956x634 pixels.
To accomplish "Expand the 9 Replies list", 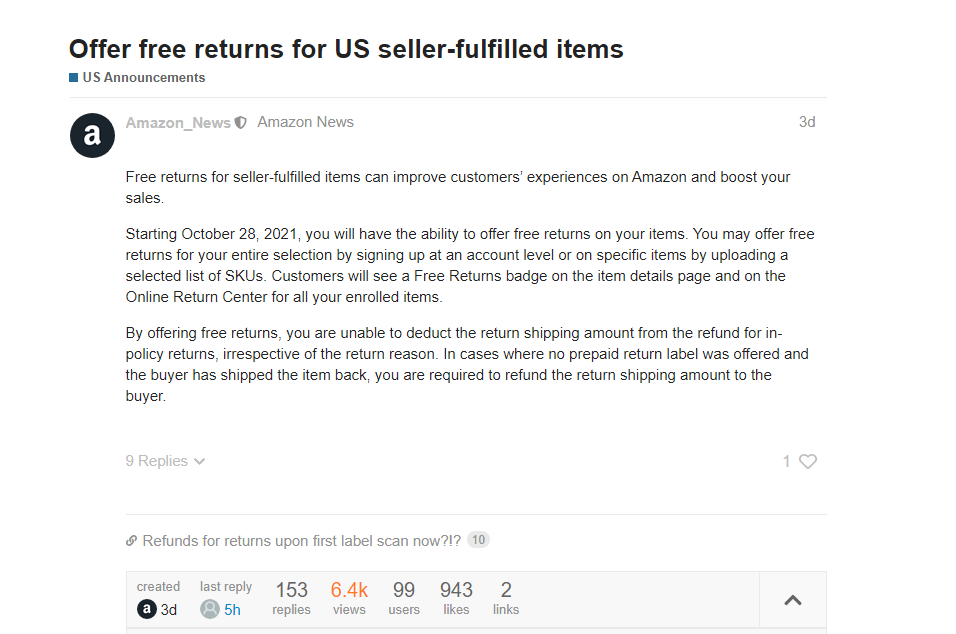I will click(x=165, y=461).
